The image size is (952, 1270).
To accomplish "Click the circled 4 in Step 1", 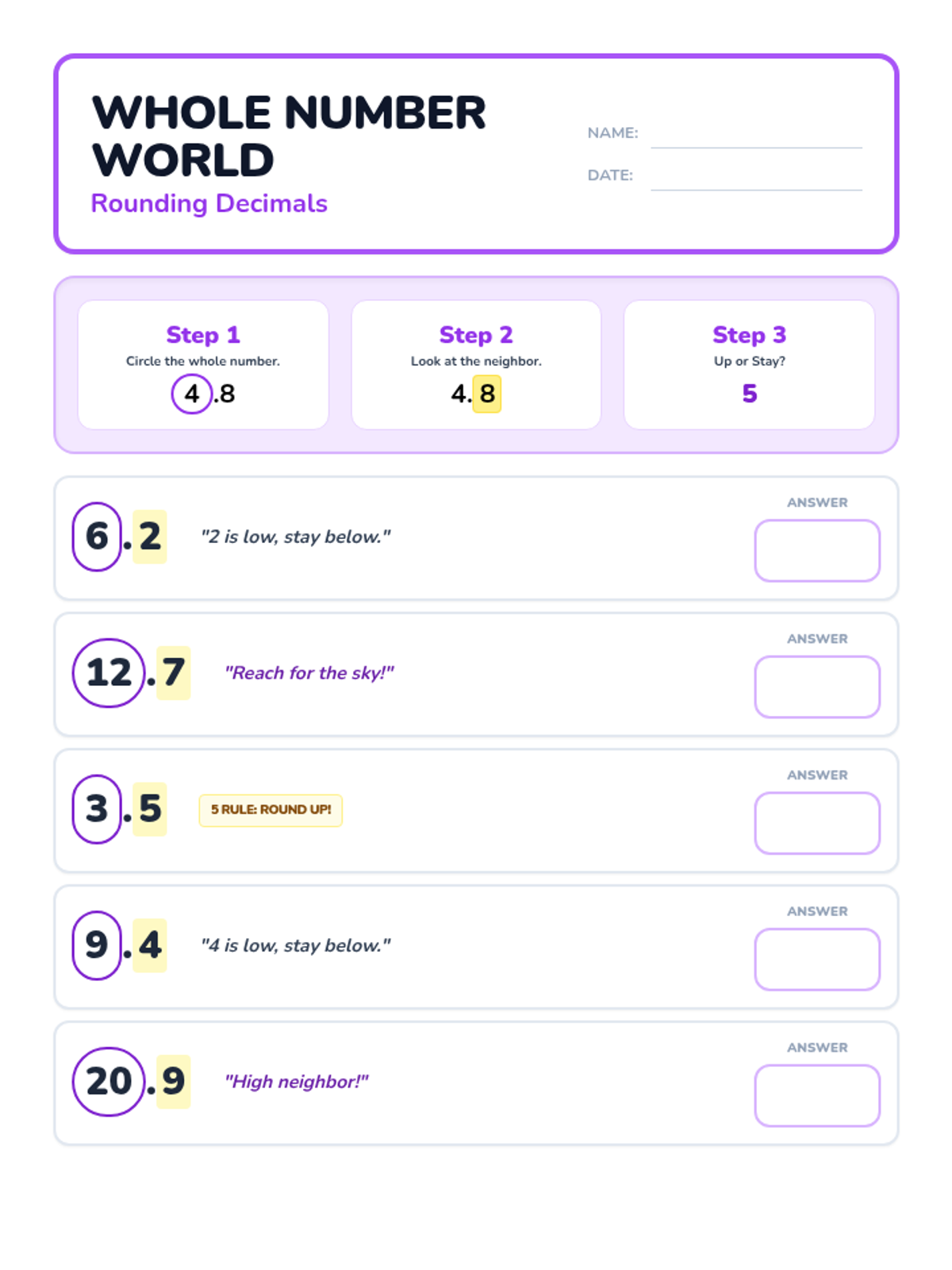I will point(191,394).
